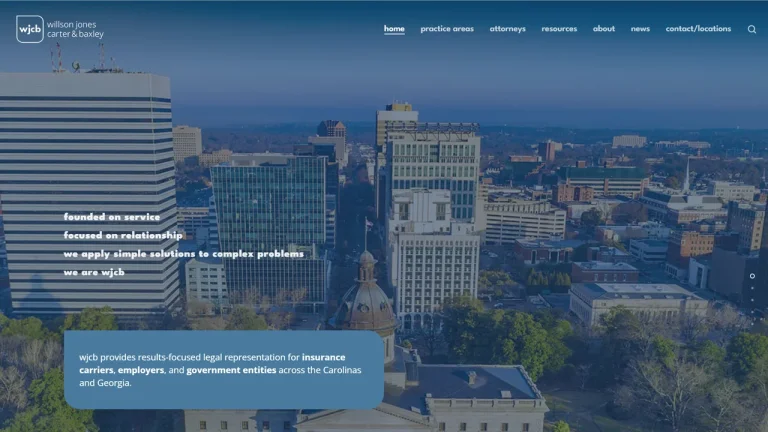Open the resources menu item
768x432 pixels.
click(x=559, y=28)
